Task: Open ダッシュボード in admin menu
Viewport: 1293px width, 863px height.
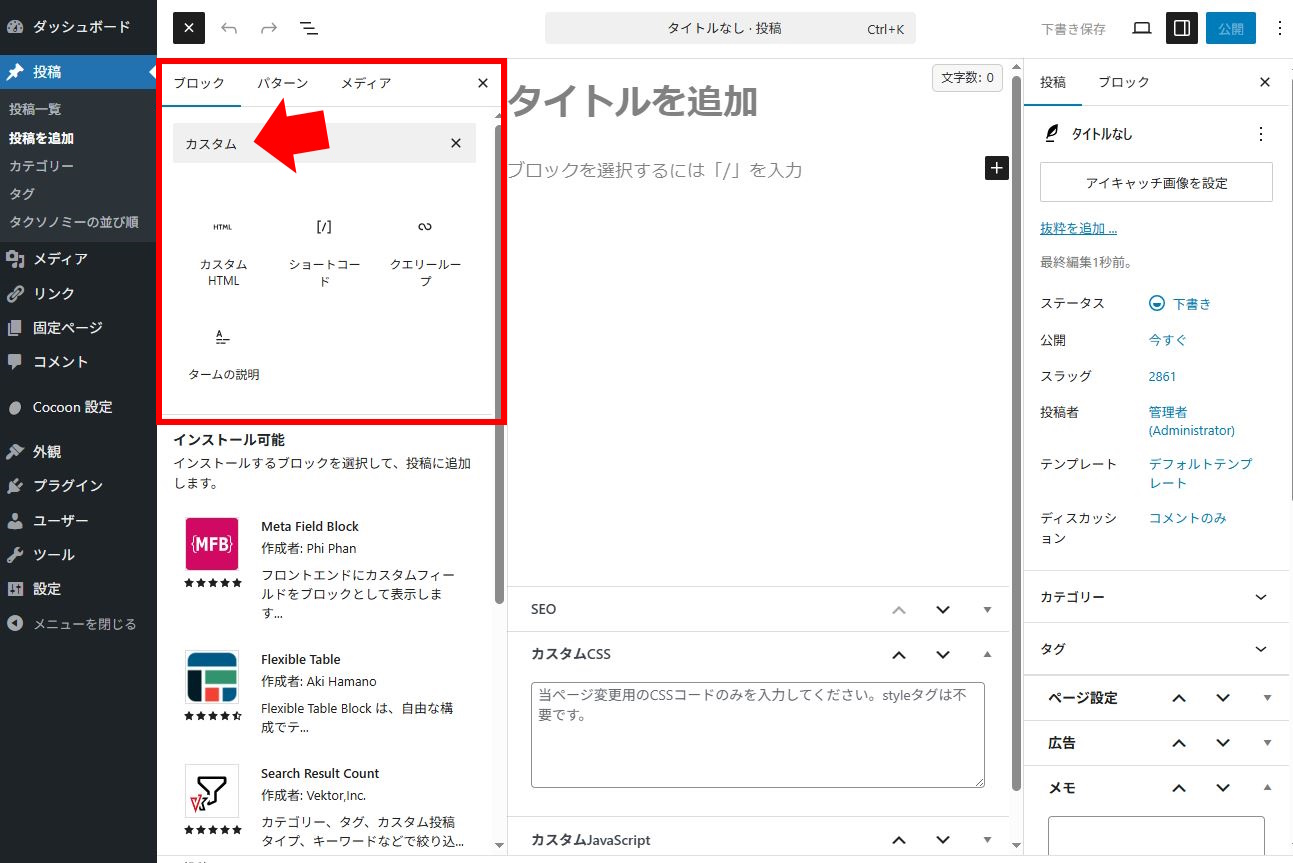Action: pos(78,27)
